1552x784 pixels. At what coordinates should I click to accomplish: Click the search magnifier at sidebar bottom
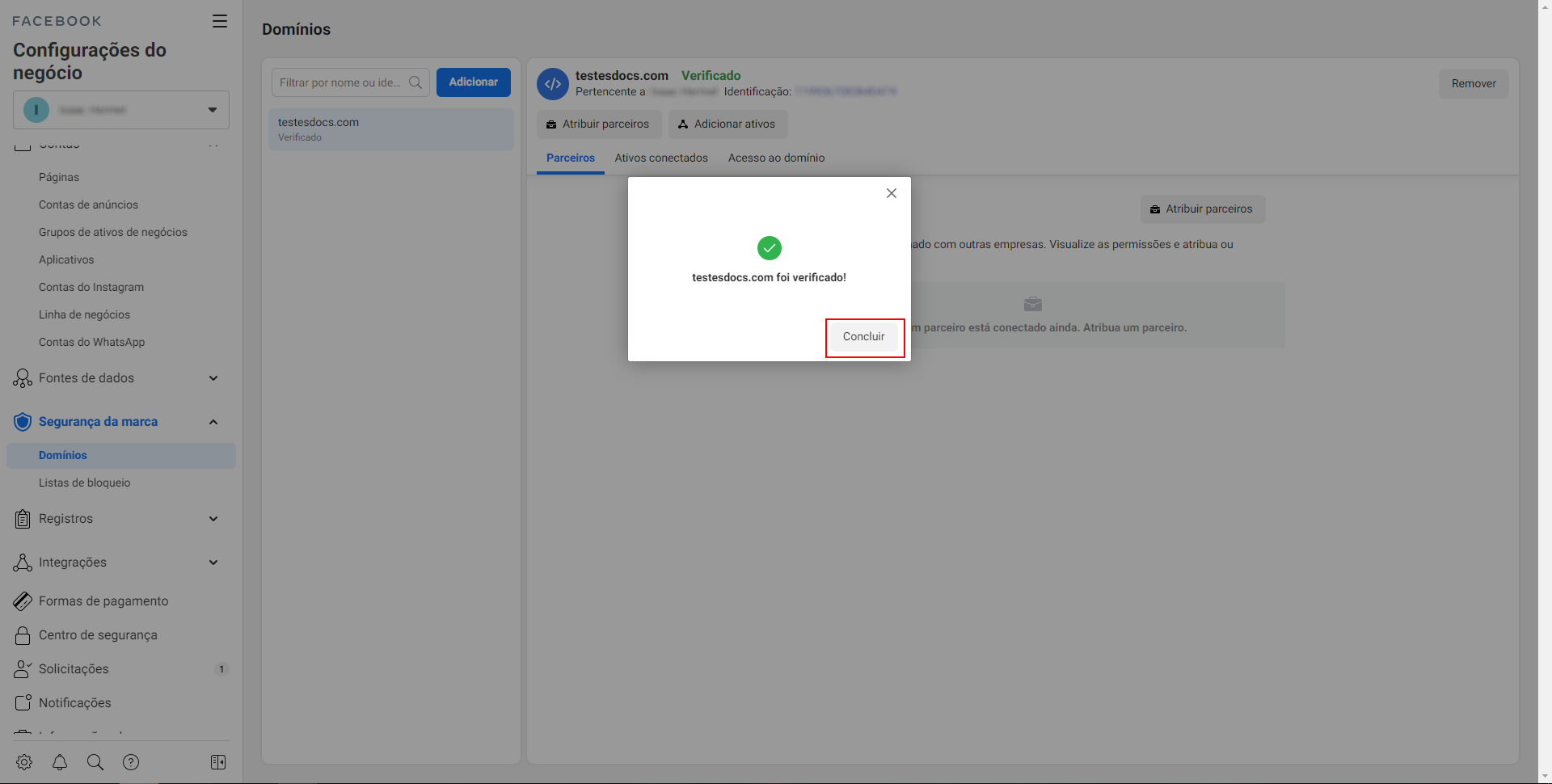tap(95, 762)
